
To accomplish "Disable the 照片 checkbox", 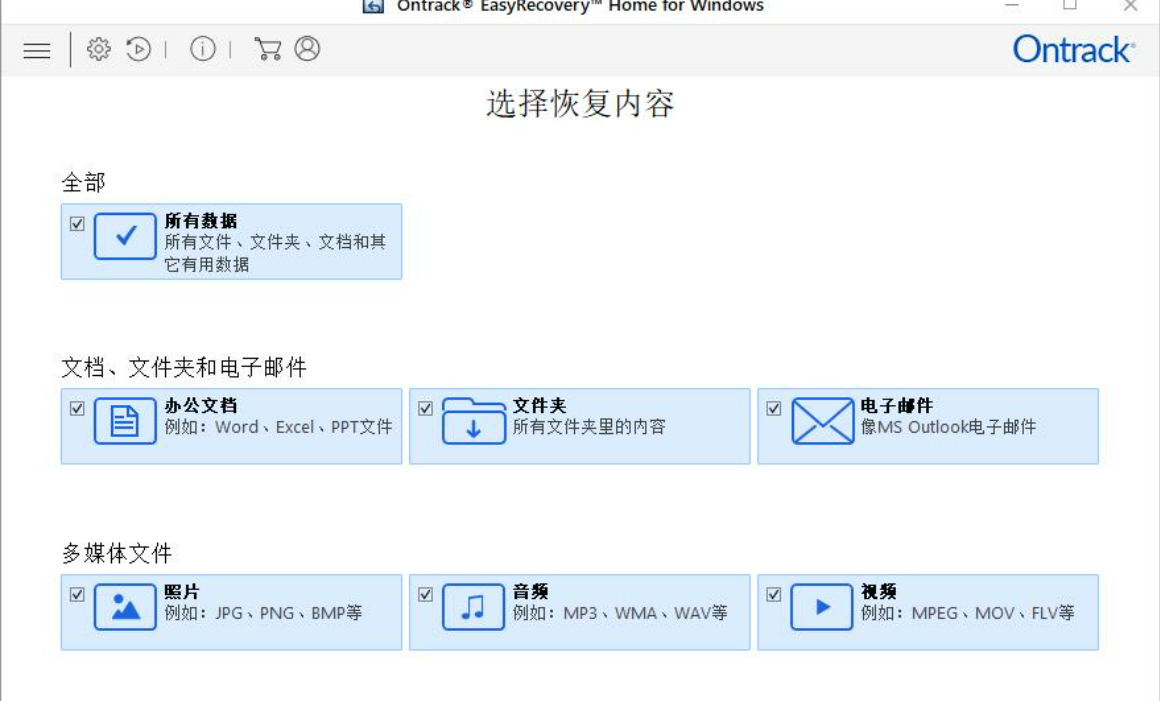I will (x=77, y=595).
